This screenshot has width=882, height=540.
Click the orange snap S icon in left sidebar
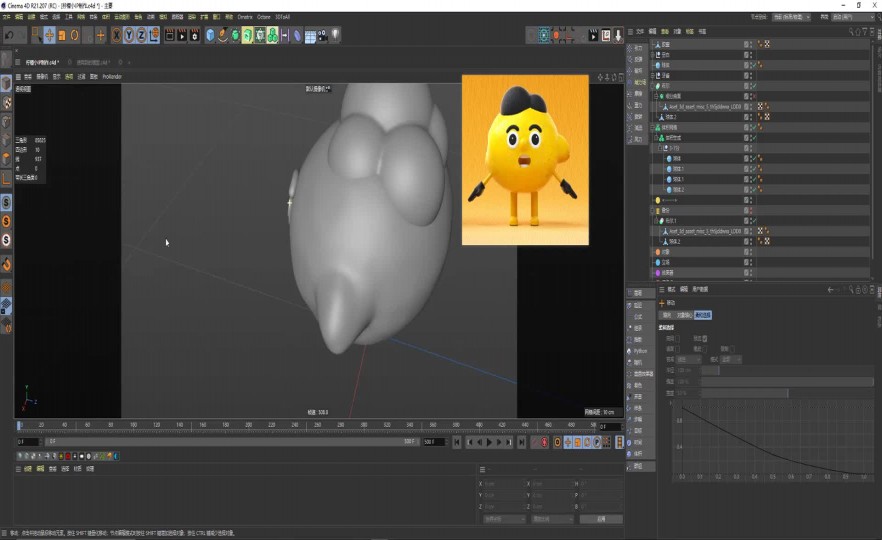6,221
